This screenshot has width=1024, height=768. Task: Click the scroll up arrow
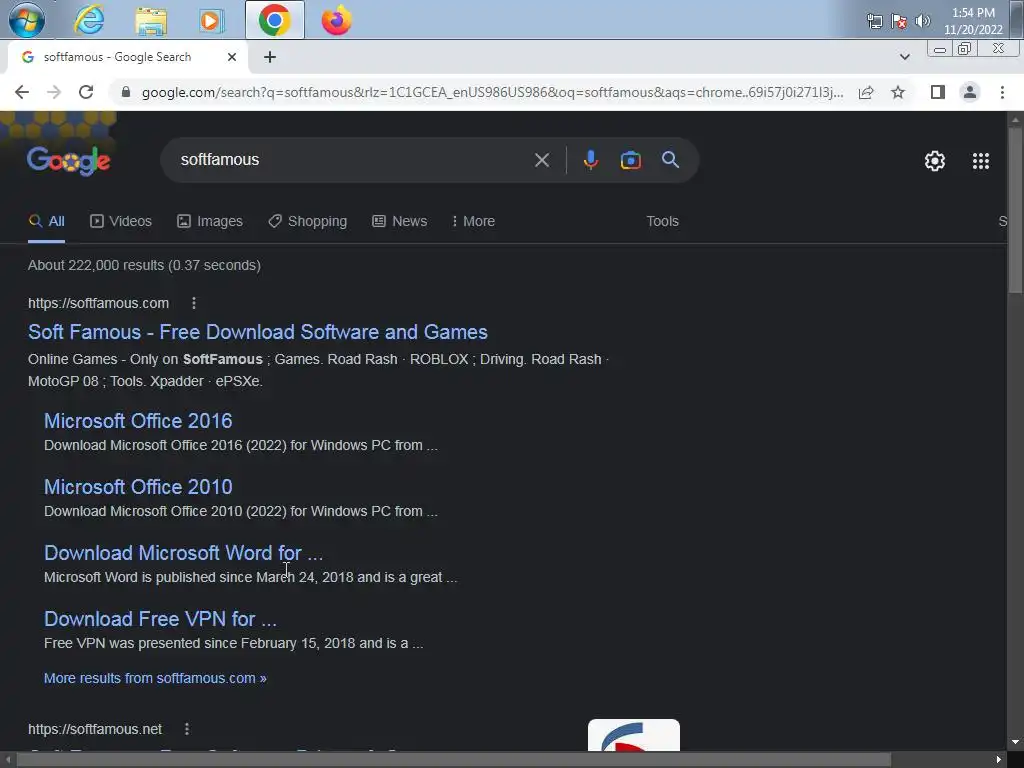1015,120
